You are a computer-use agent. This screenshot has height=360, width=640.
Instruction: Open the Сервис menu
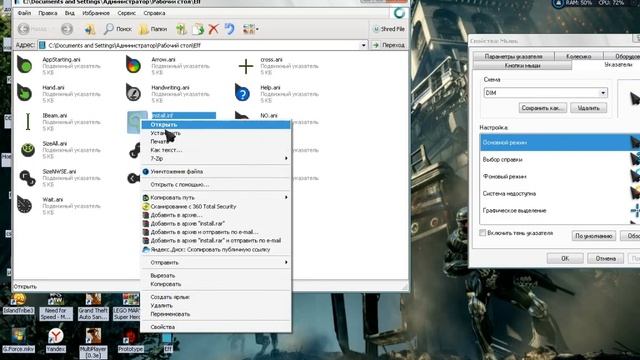127,13
